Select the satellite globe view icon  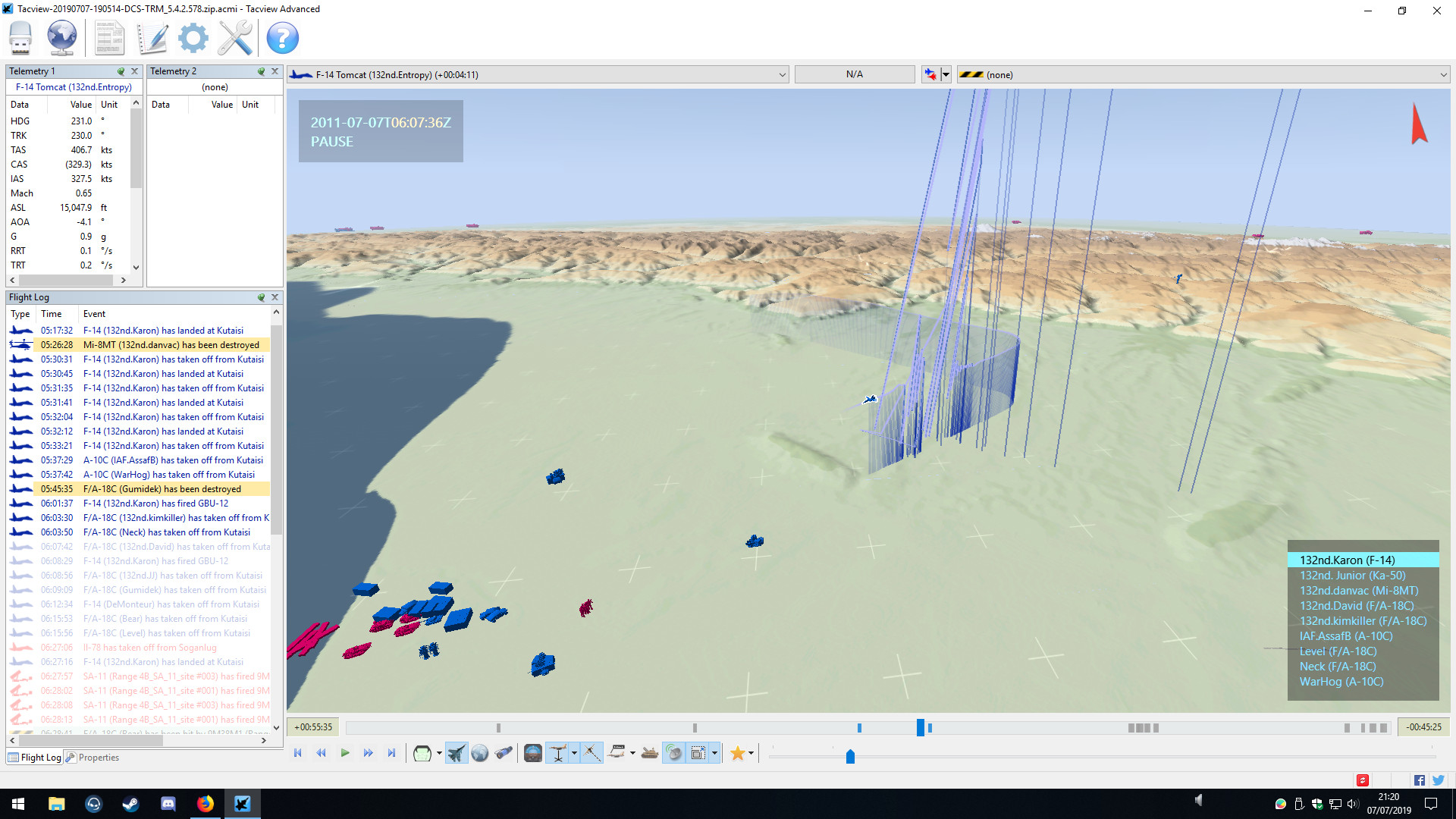[x=479, y=753]
